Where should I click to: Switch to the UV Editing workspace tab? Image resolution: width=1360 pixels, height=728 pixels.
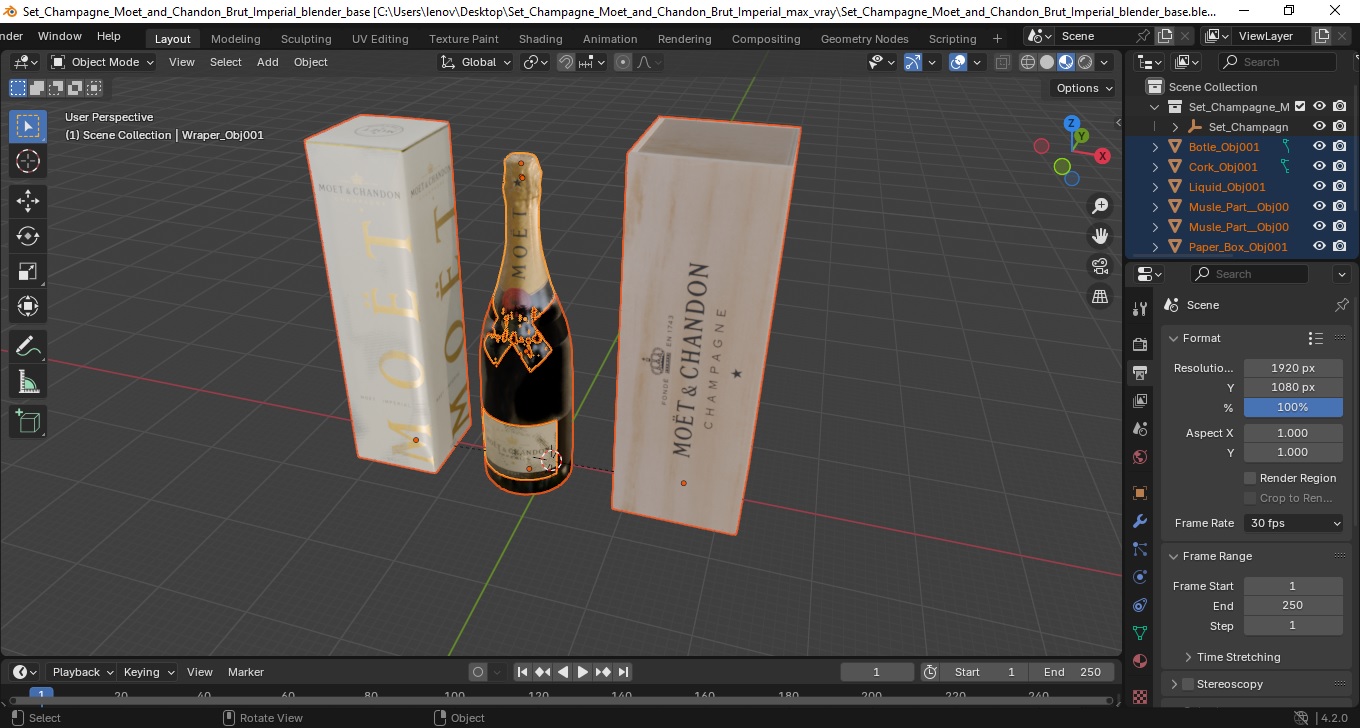(380, 39)
